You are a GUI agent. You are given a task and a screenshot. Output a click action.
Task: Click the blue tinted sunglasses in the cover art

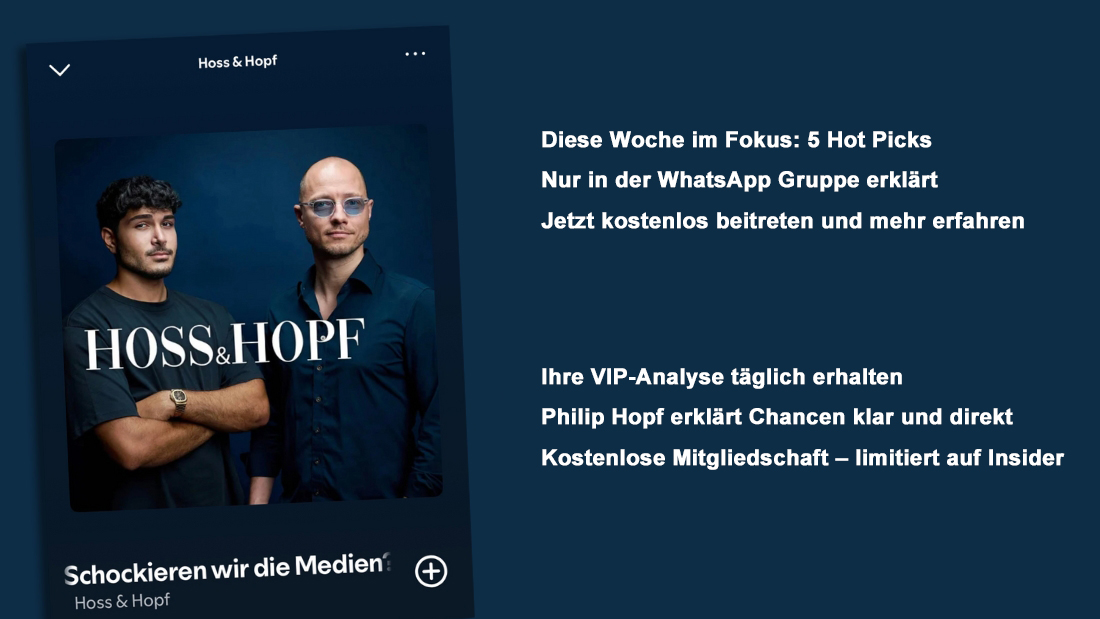click(x=335, y=207)
